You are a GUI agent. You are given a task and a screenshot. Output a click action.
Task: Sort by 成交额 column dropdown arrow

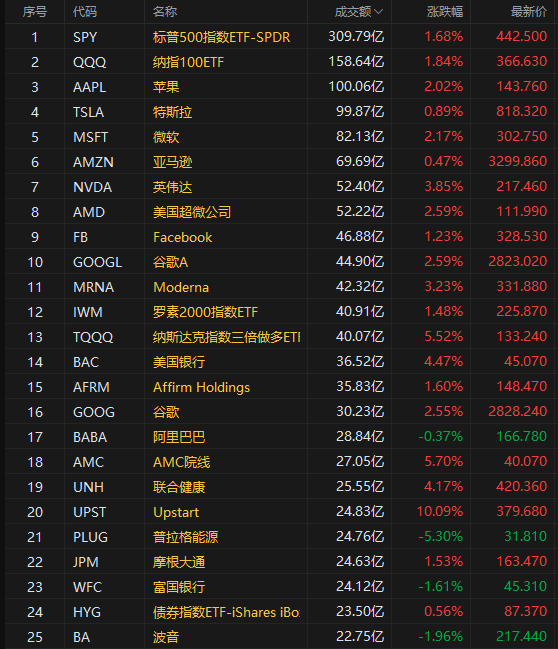point(378,12)
